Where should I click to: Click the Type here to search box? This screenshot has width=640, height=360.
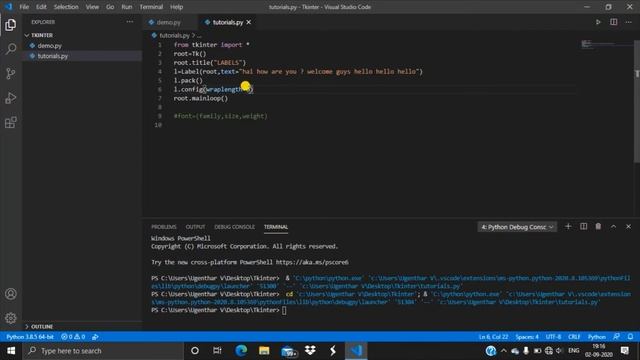(x=103, y=351)
